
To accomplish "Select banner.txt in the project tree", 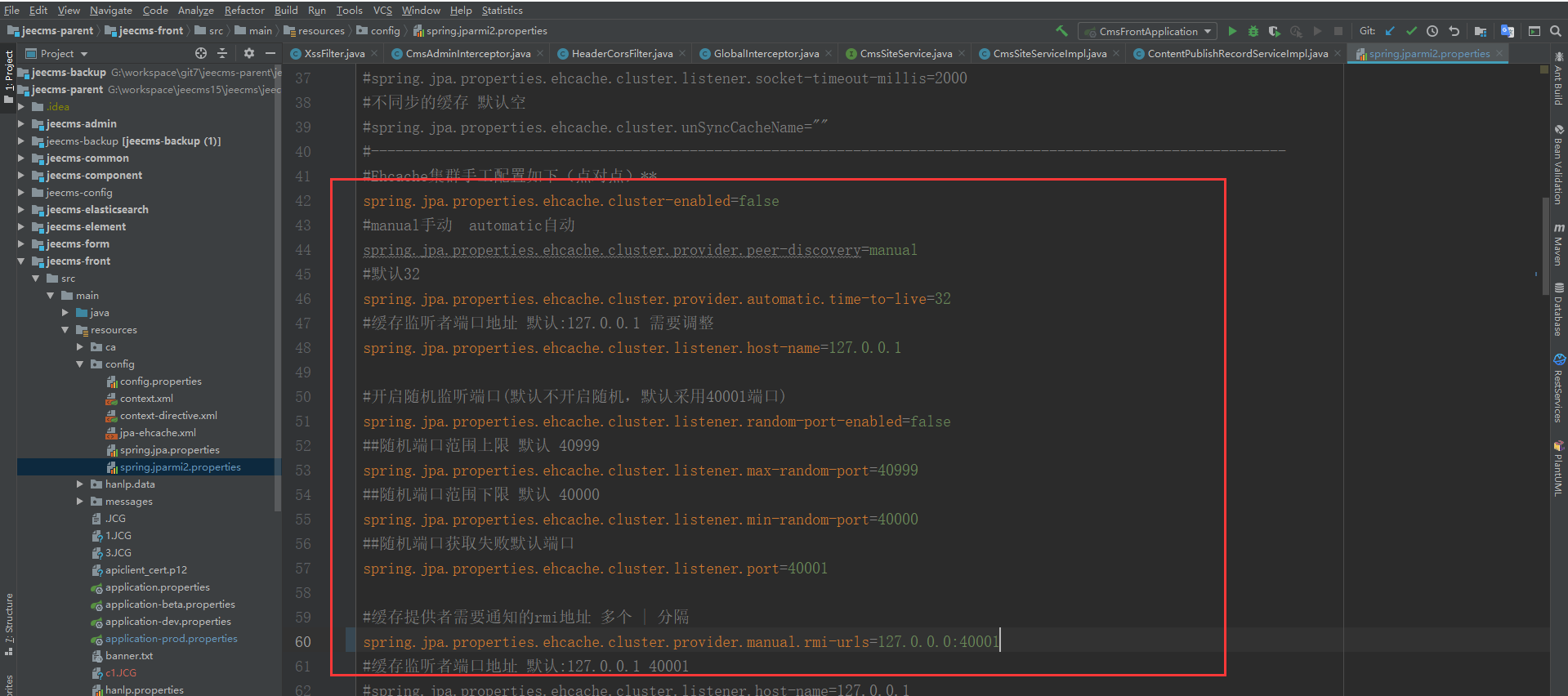I will click(x=128, y=656).
